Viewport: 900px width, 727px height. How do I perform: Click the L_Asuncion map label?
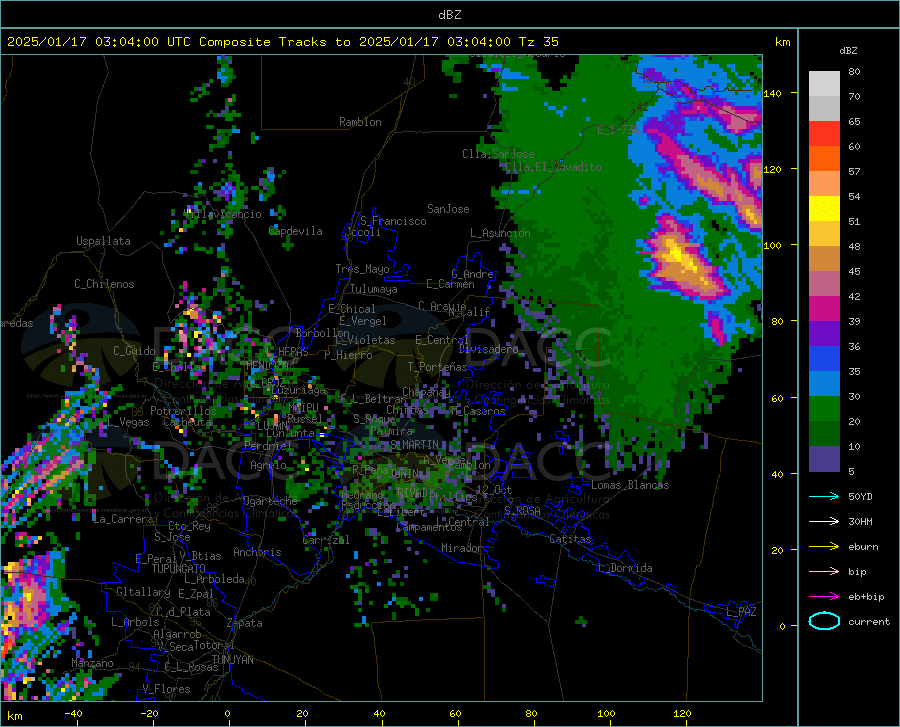pyautogui.click(x=500, y=233)
